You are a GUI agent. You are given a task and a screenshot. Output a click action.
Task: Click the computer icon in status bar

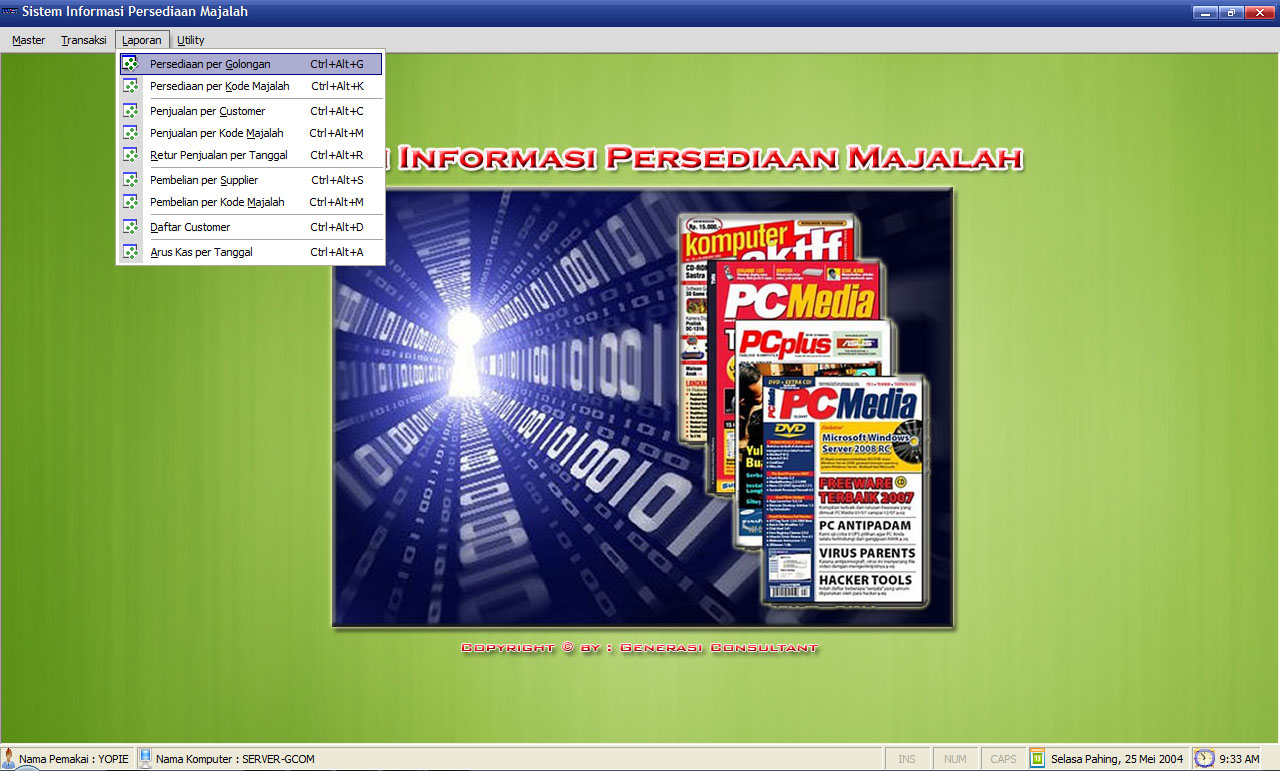coord(145,758)
